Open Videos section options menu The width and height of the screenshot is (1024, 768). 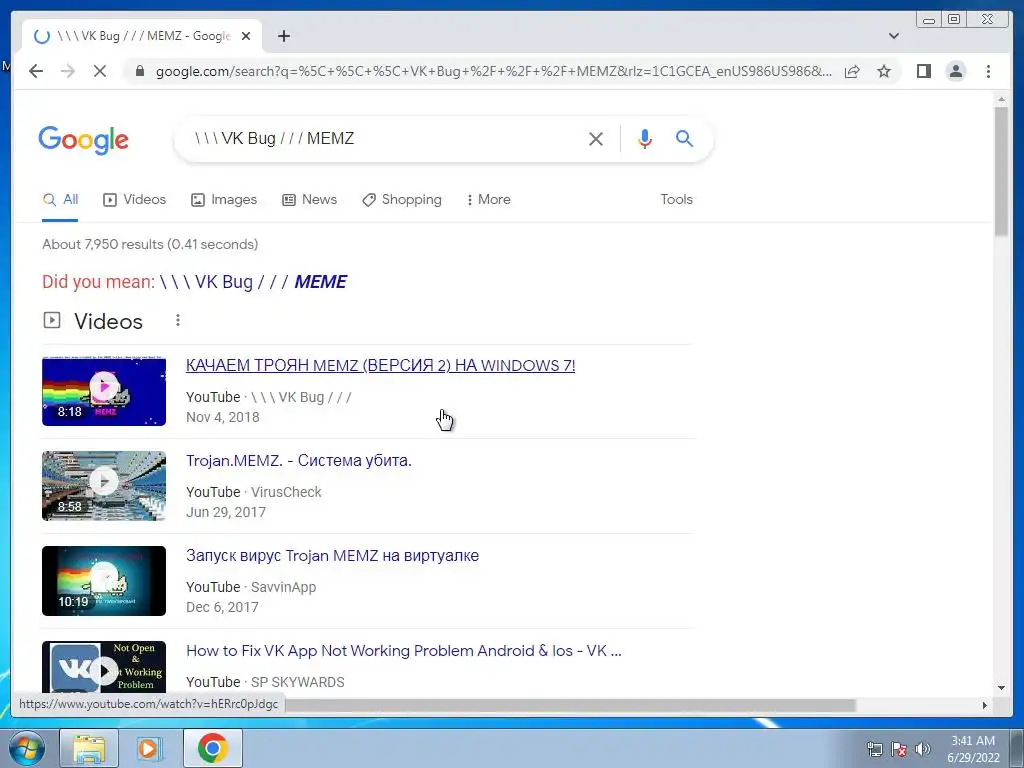tap(178, 321)
